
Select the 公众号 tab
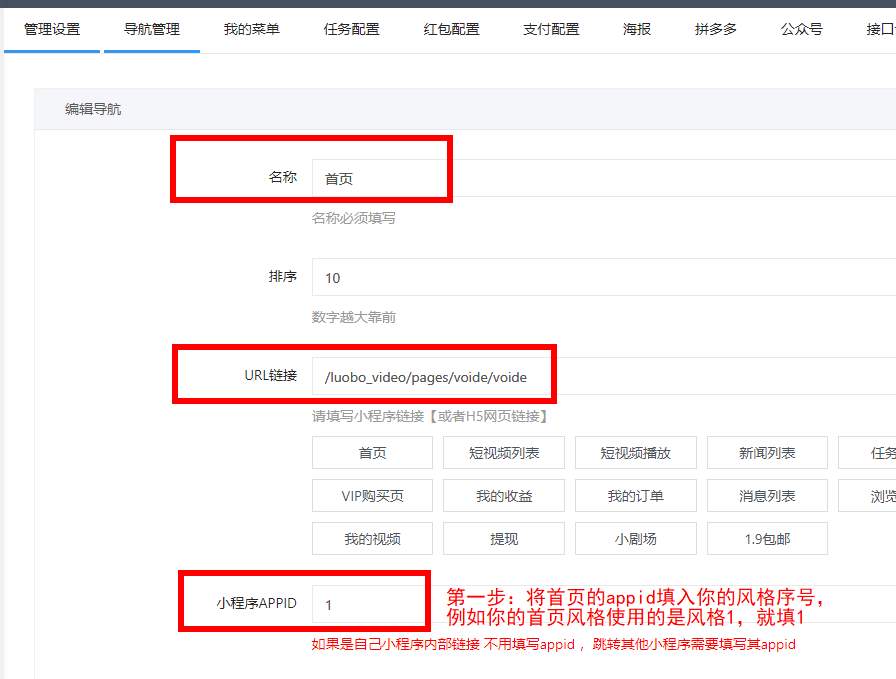(802, 29)
